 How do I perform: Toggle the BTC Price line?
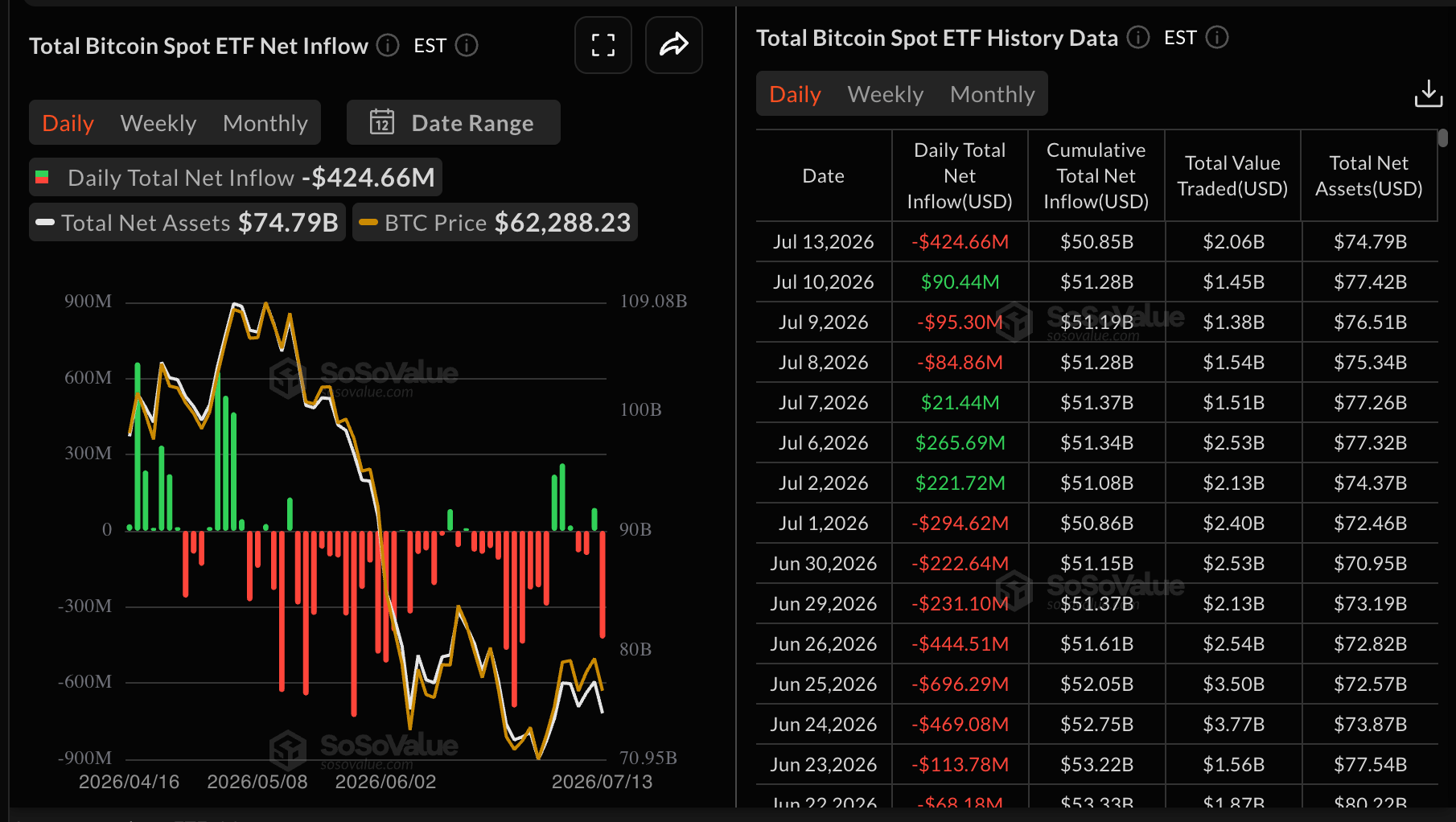point(496,222)
